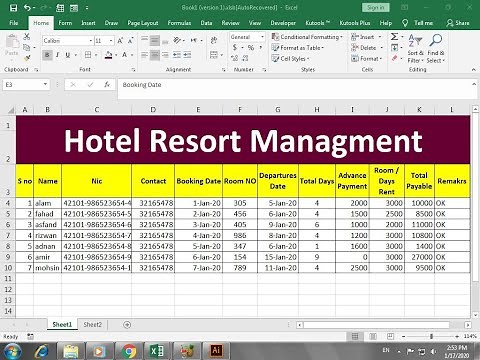Toggle align left

[x=144, y=55]
